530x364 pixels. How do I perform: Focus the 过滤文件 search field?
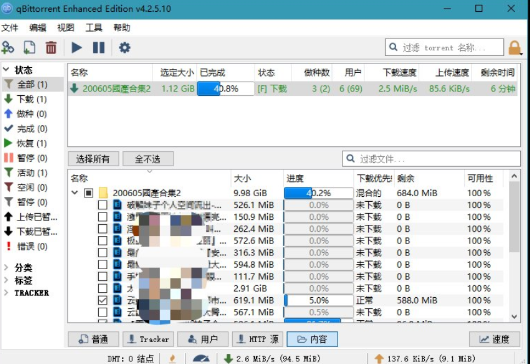point(431,159)
